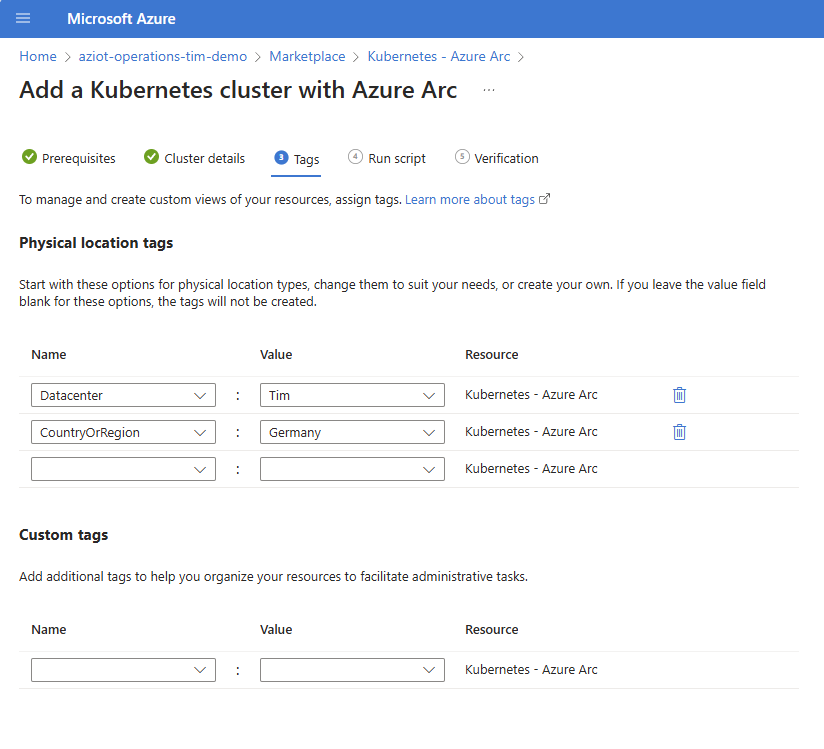The width and height of the screenshot is (824, 749).
Task: Click the Cluster details checkmark icon
Action: click(151, 157)
